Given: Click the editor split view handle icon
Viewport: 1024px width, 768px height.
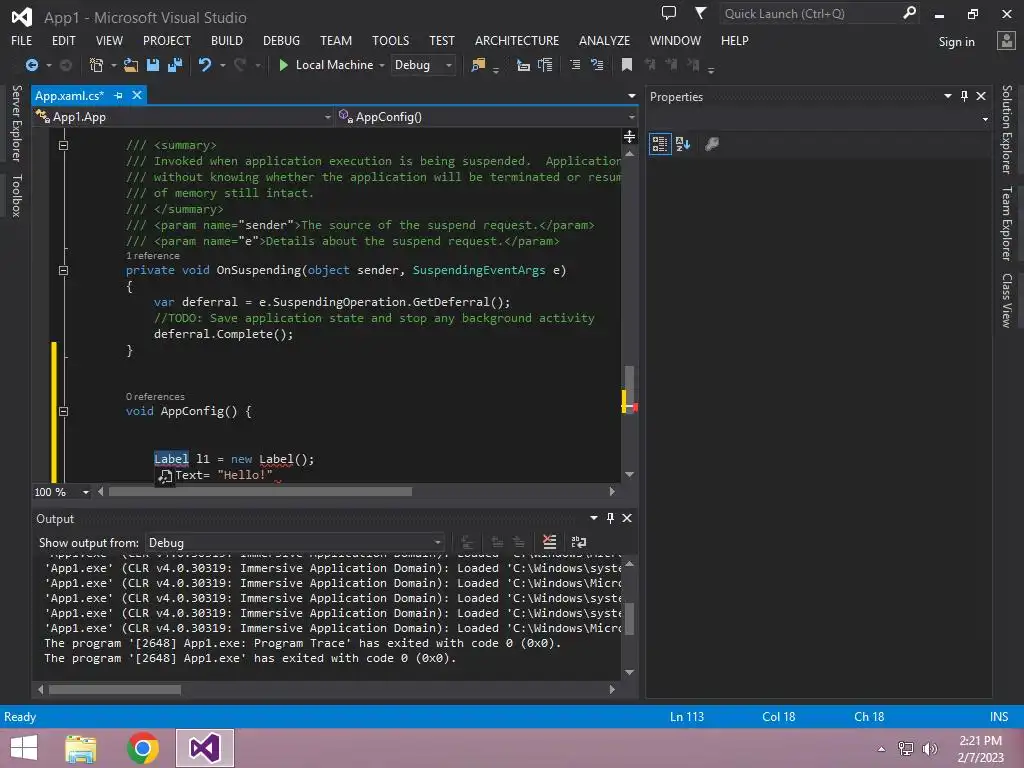Looking at the screenshot, I should 630,136.
